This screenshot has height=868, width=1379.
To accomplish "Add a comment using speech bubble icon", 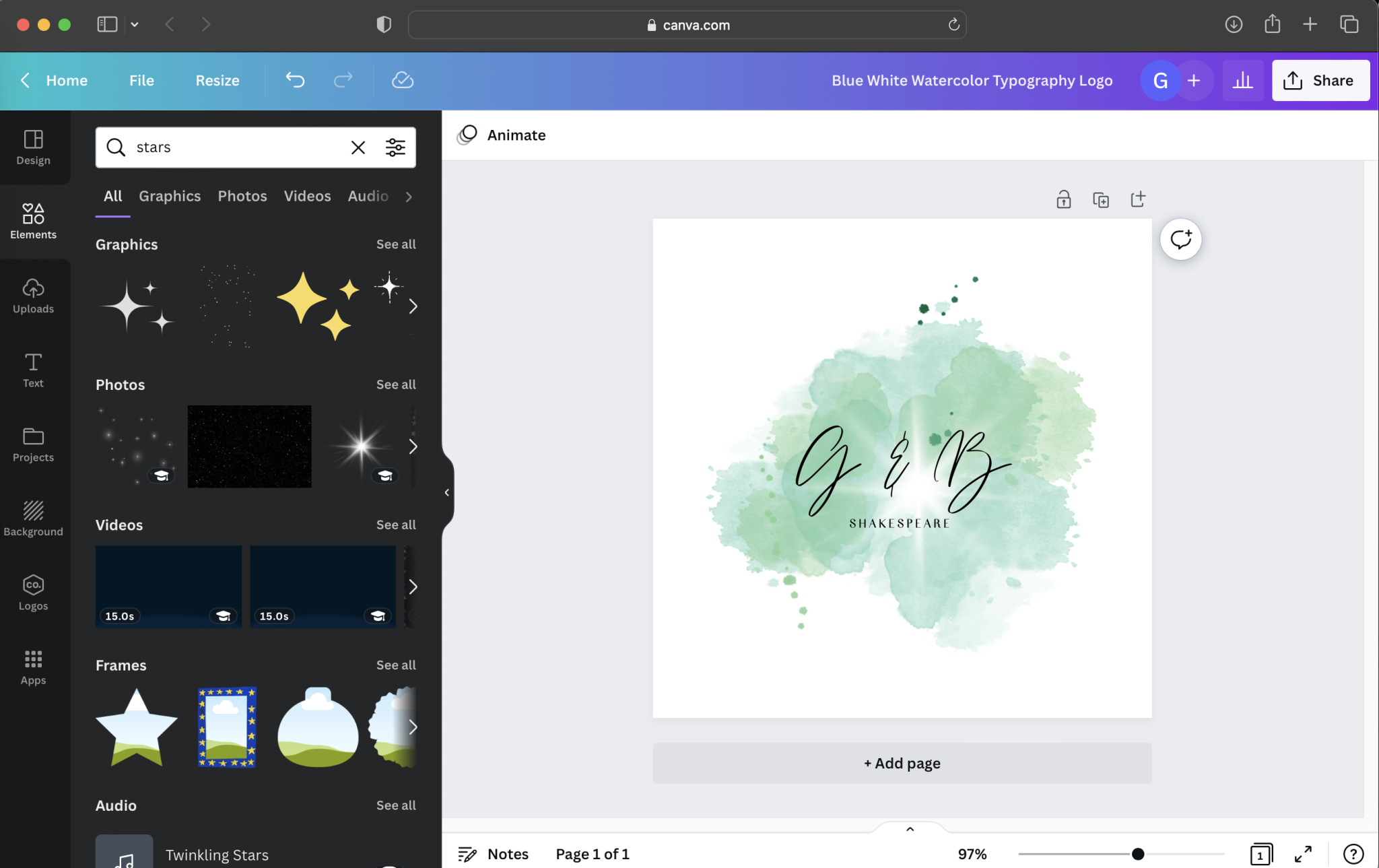I will click(1180, 239).
